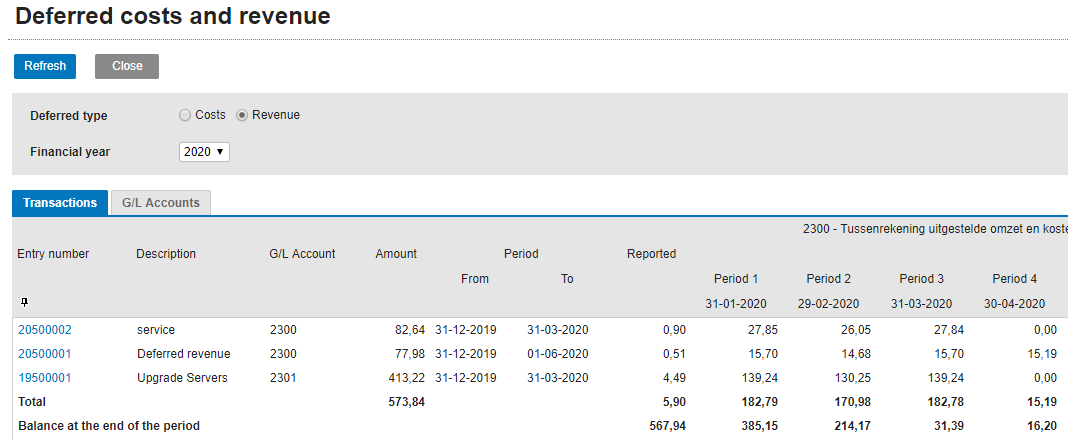Open the G/L Accounts tab
Viewport: 1068px width, 440px height.
pyautogui.click(x=160, y=203)
